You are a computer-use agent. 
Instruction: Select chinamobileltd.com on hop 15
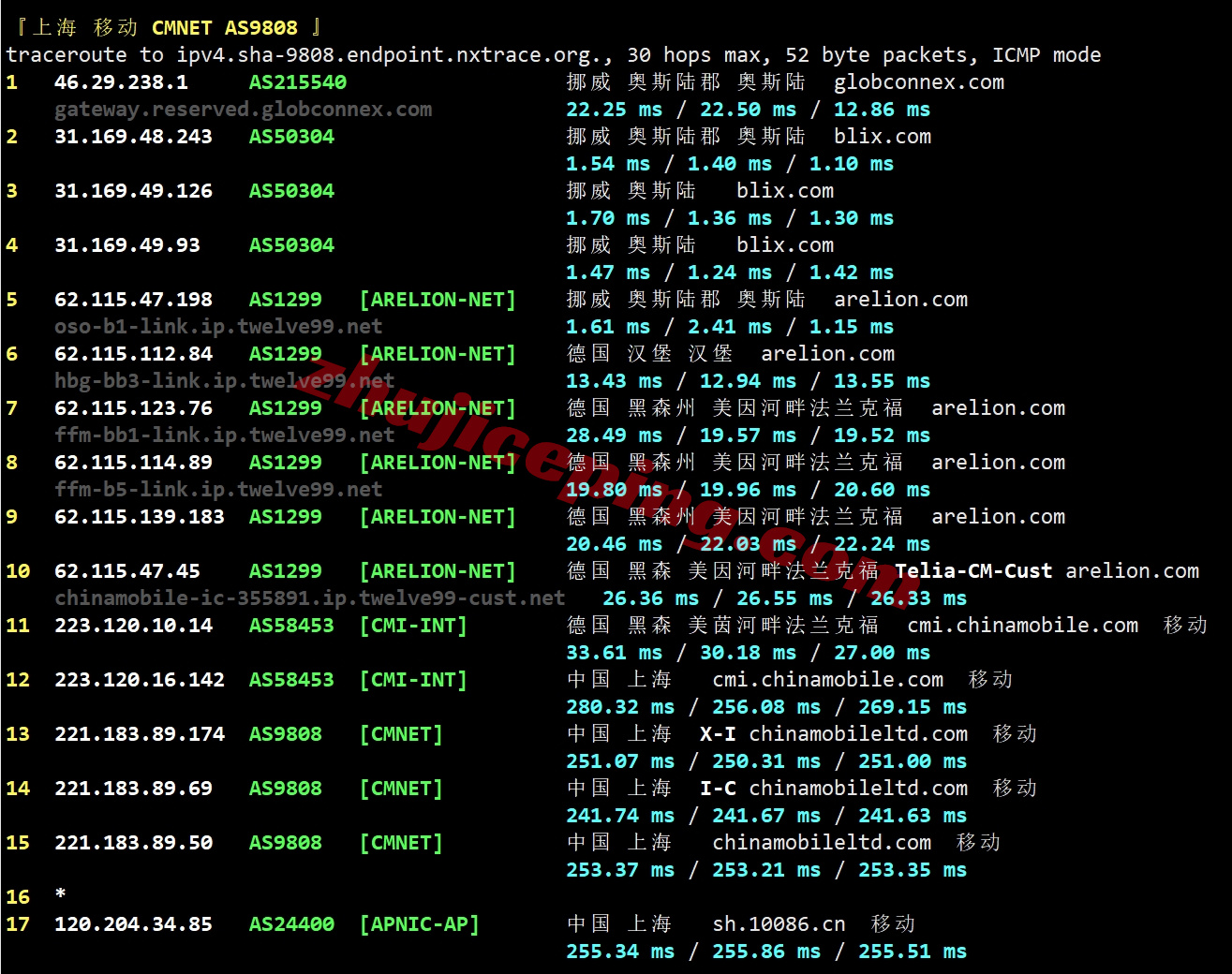tap(822, 843)
